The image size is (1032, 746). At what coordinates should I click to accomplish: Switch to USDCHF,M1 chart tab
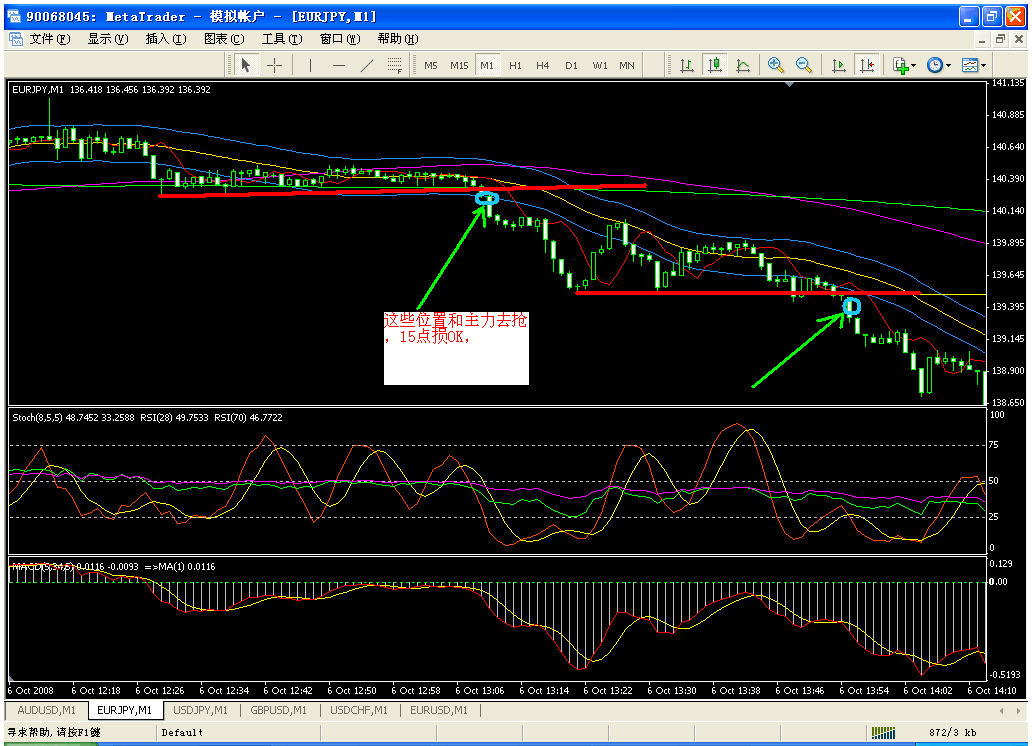point(359,710)
